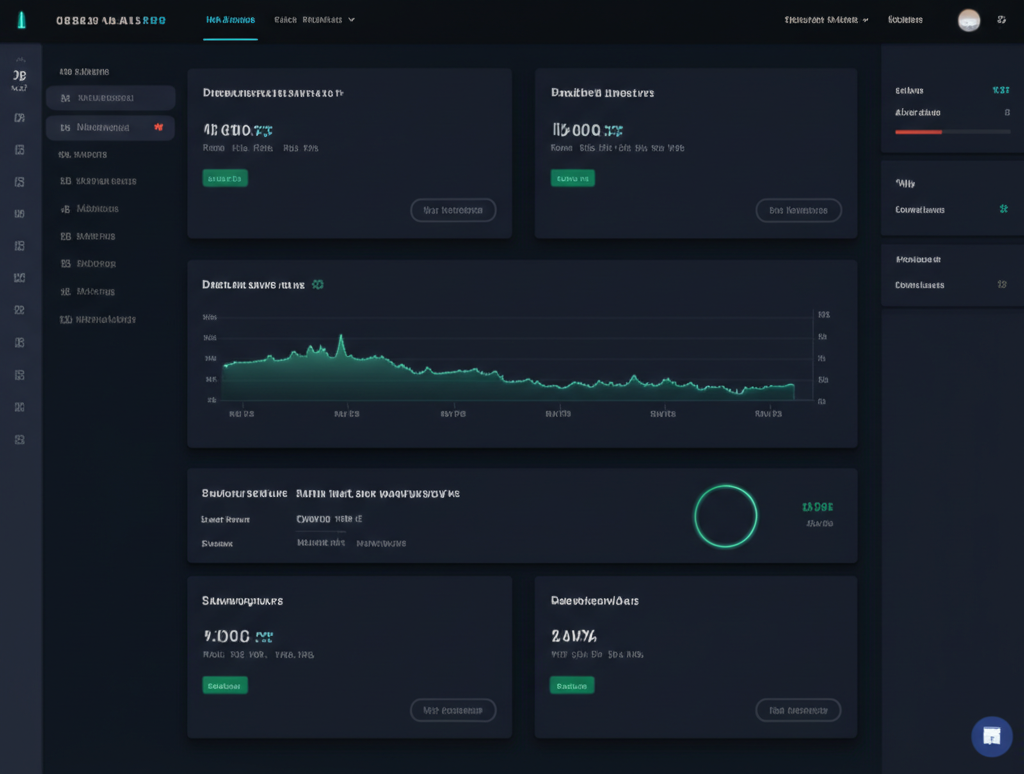Select the teal-underlined active tab in the header
Image resolution: width=1024 pixels, height=774 pixels.
(230, 19)
